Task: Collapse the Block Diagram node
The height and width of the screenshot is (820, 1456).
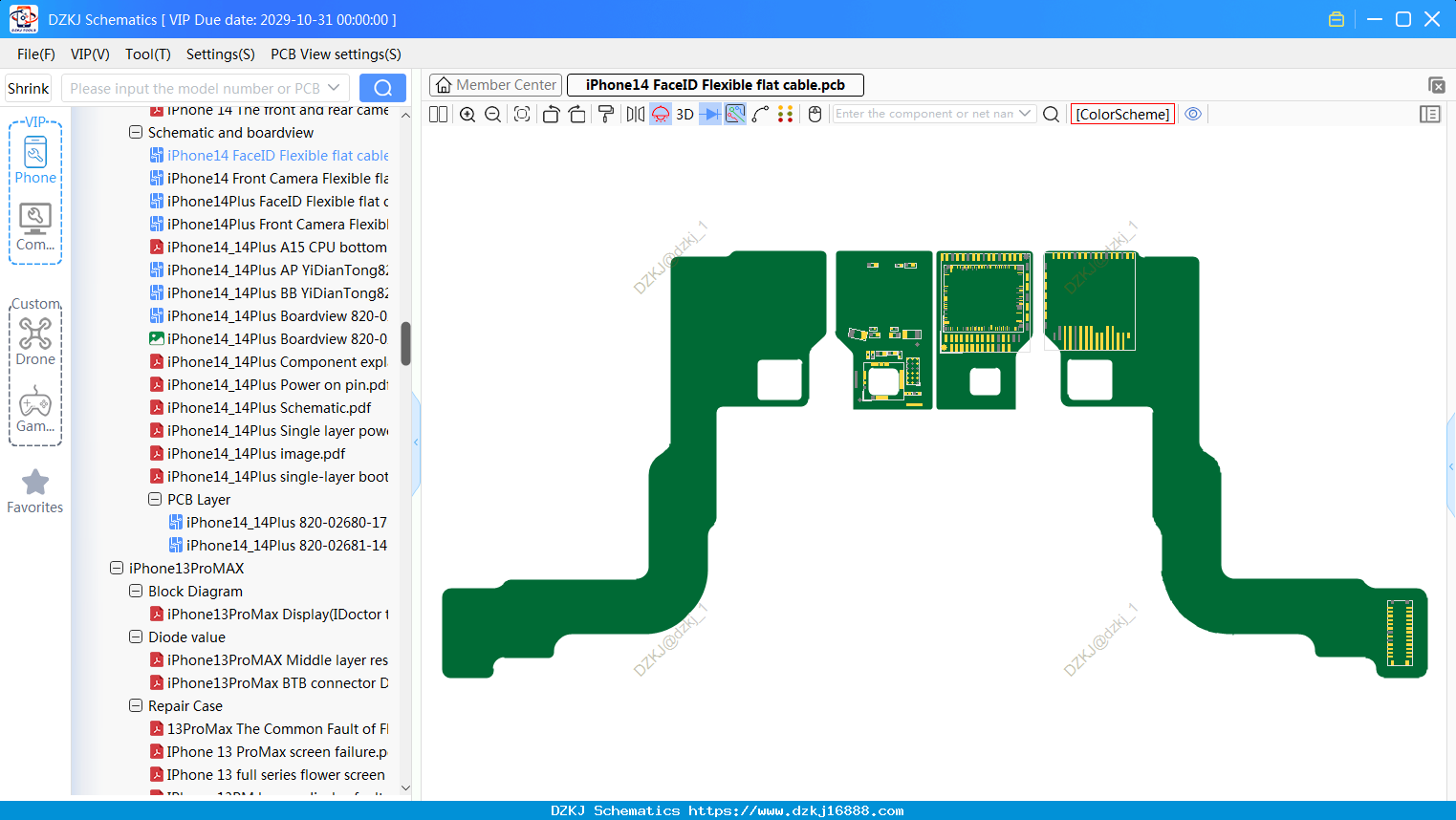Action: [x=136, y=592]
